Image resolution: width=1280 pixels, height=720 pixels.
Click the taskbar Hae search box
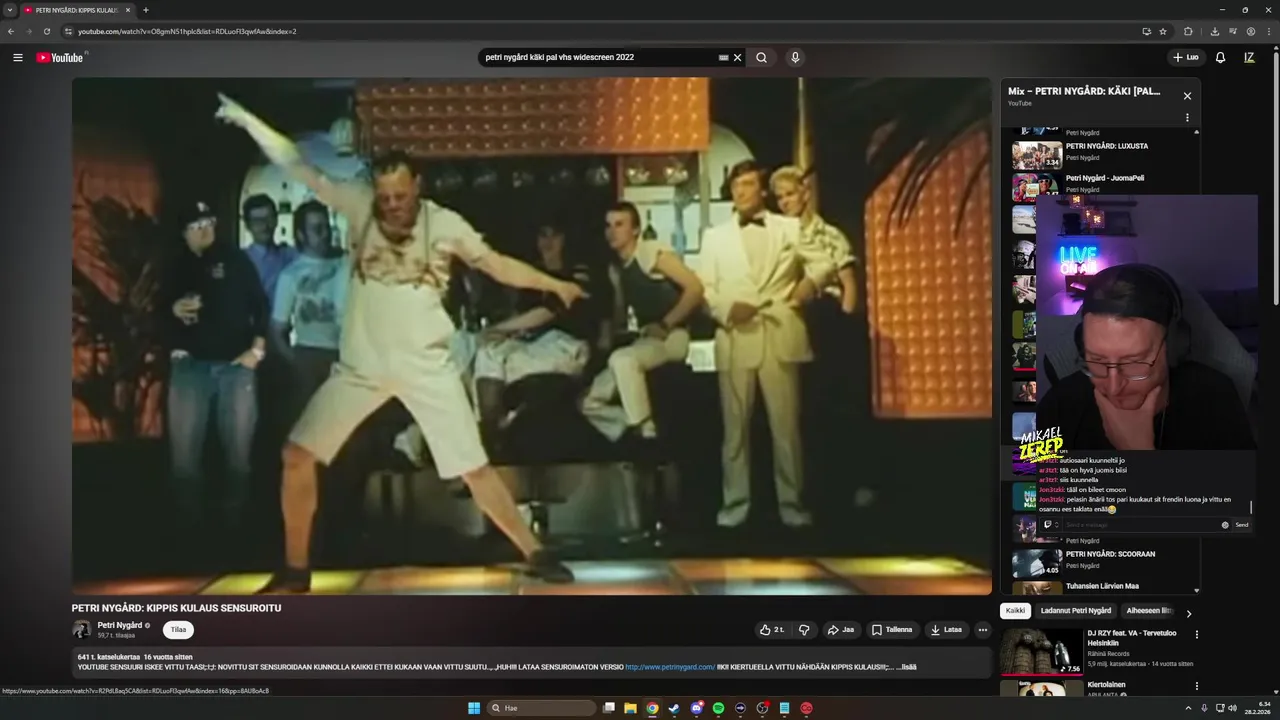point(542,708)
